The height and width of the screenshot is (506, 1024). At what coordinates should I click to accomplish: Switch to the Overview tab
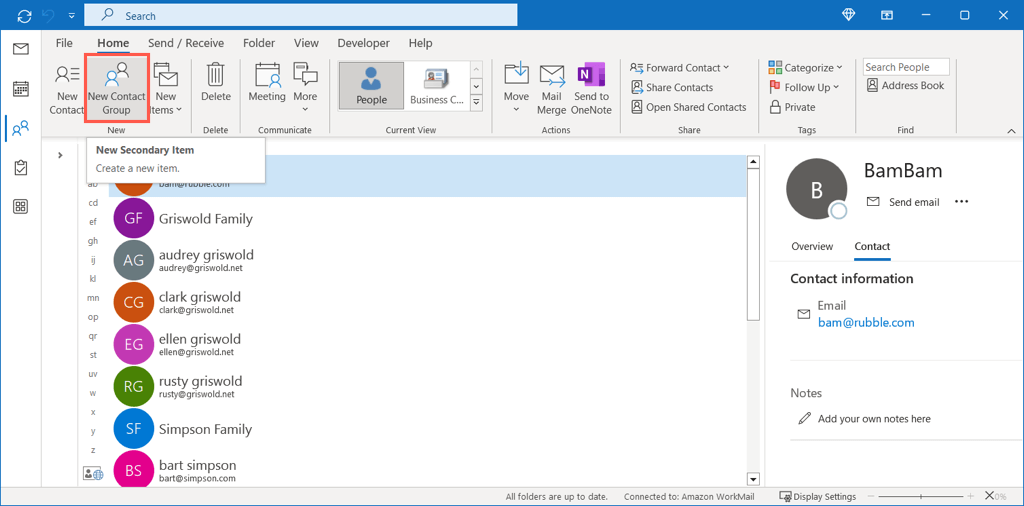click(x=812, y=246)
